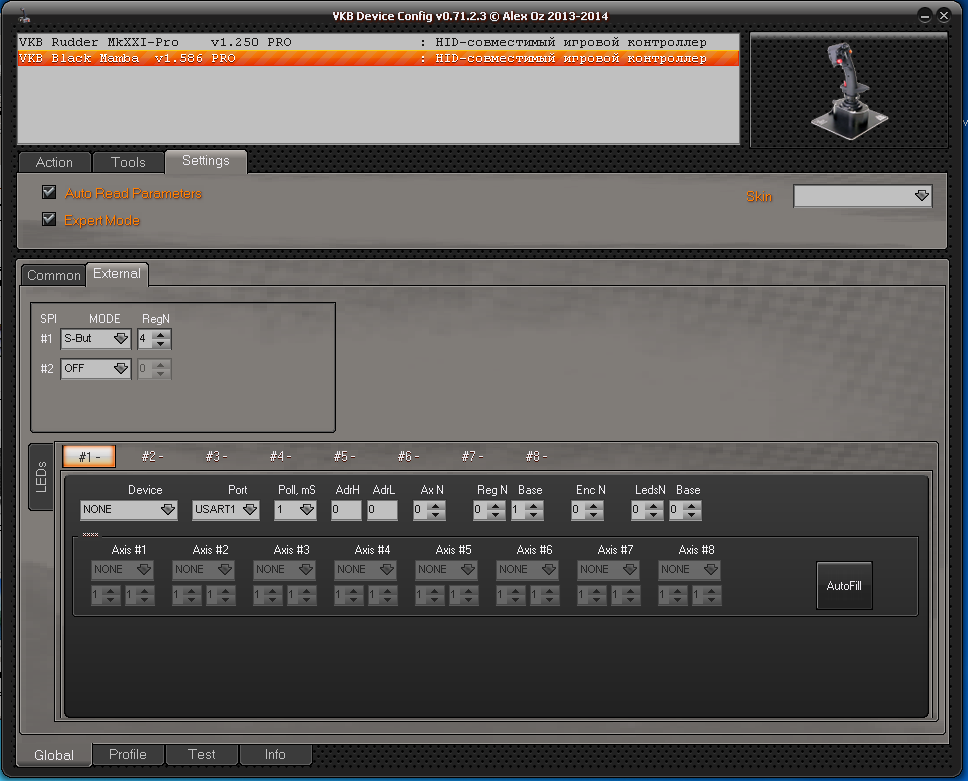Switch to the Settings tab
The width and height of the screenshot is (968, 781).
[x=206, y=161]
